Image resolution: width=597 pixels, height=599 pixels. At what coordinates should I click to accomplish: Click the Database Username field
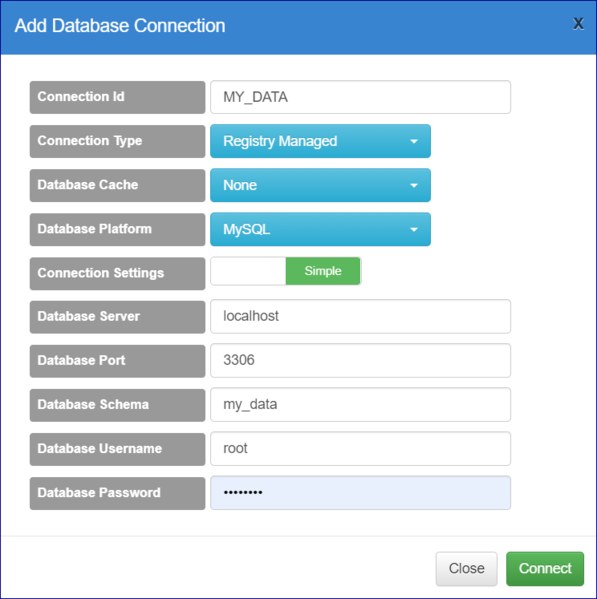click(x=360, y=448)
